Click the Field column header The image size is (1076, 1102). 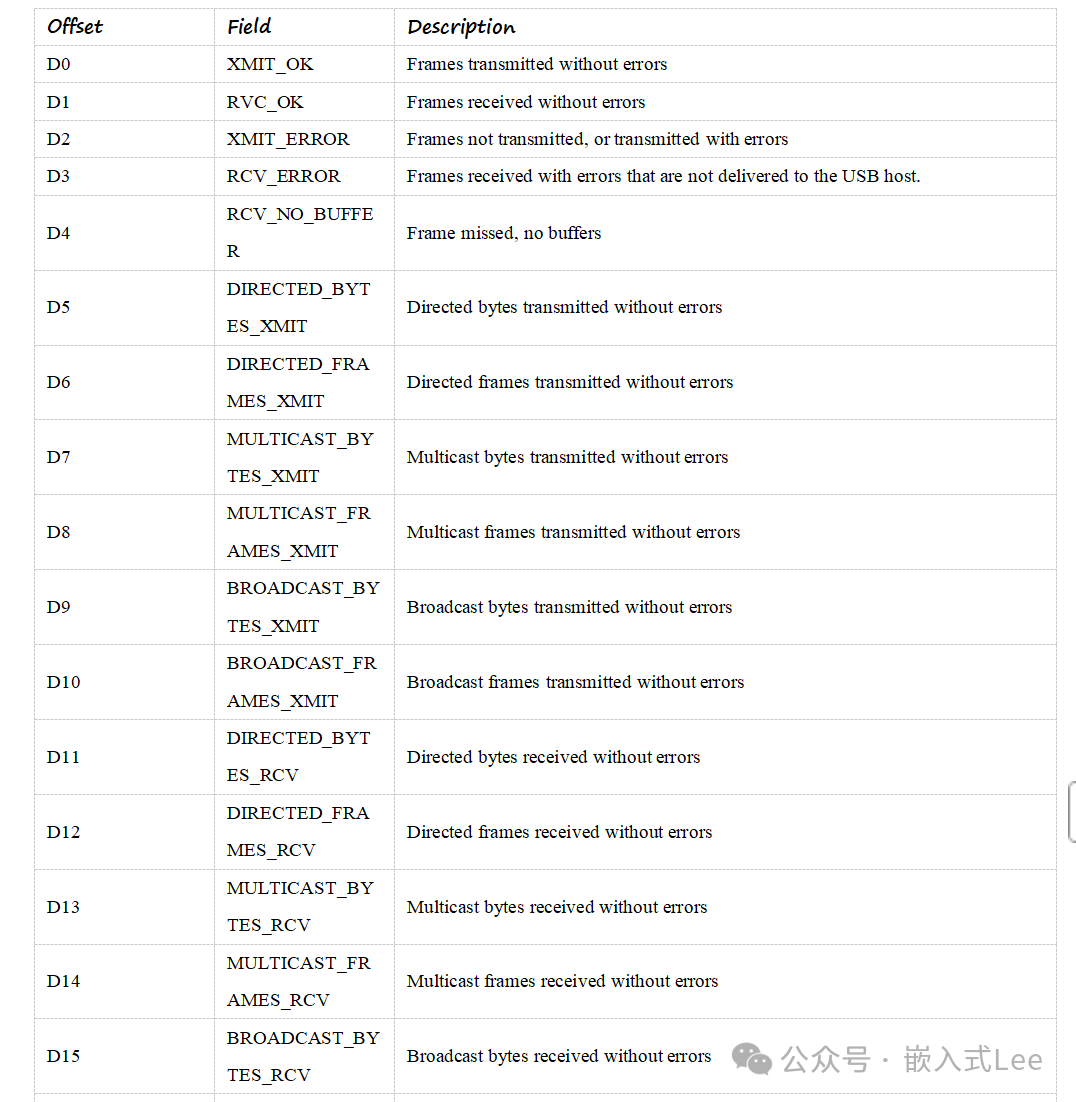pos(249,27)
